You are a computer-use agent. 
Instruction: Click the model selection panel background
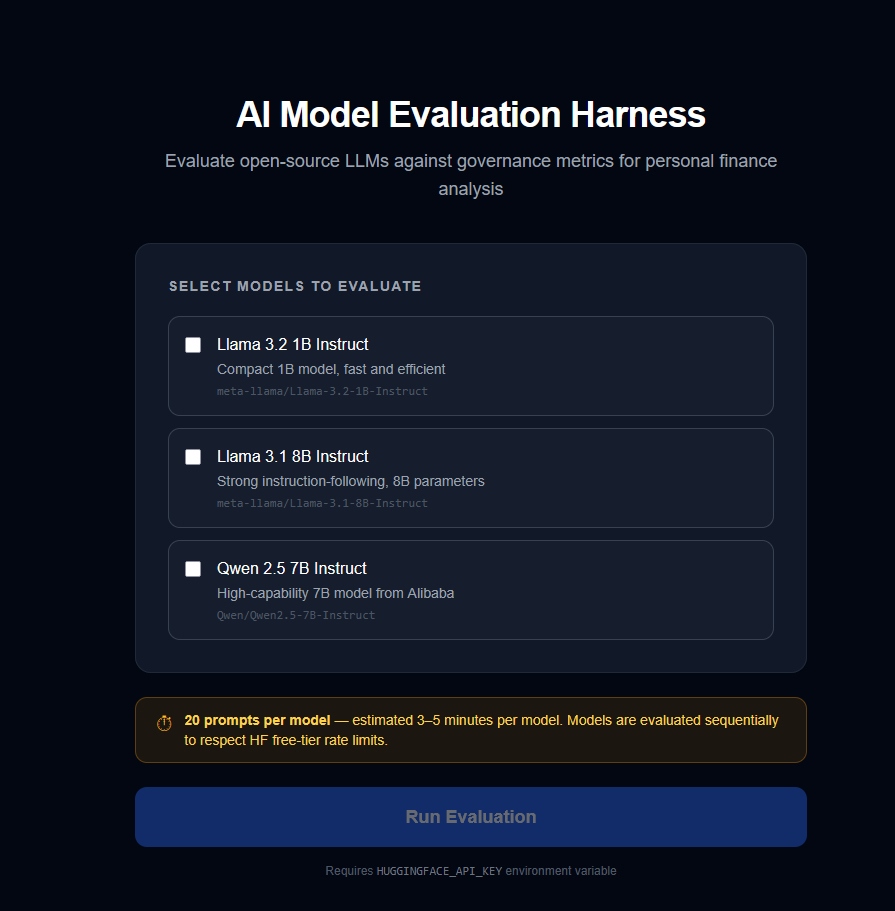(470, 655)
